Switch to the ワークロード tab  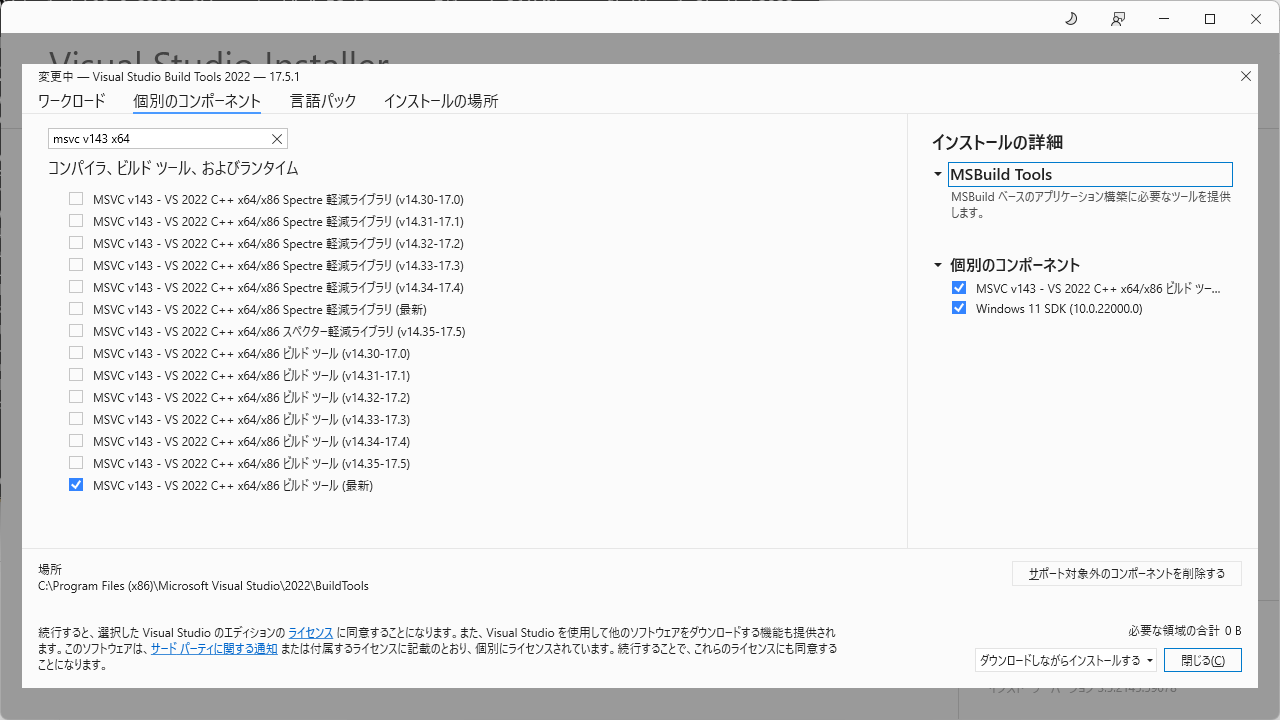71,101
